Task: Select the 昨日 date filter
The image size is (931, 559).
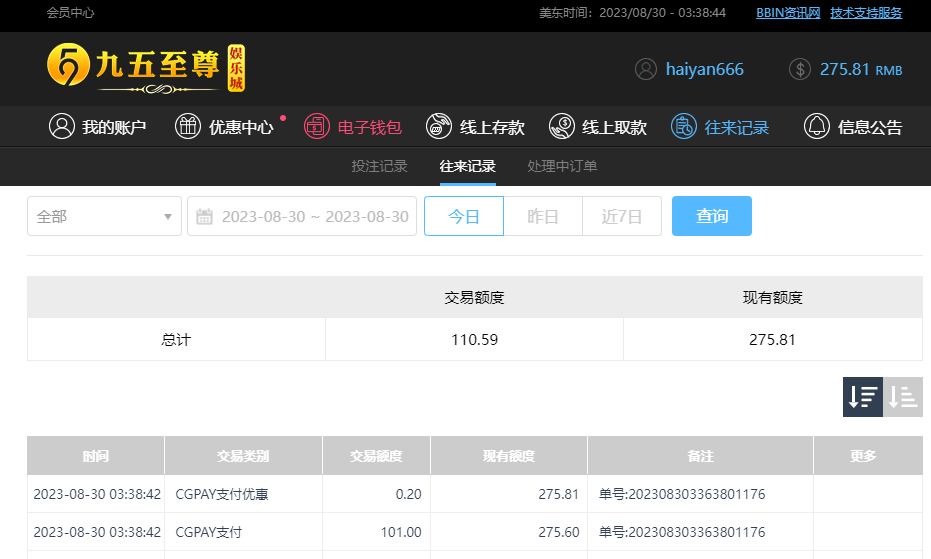Action: (543, 216)
